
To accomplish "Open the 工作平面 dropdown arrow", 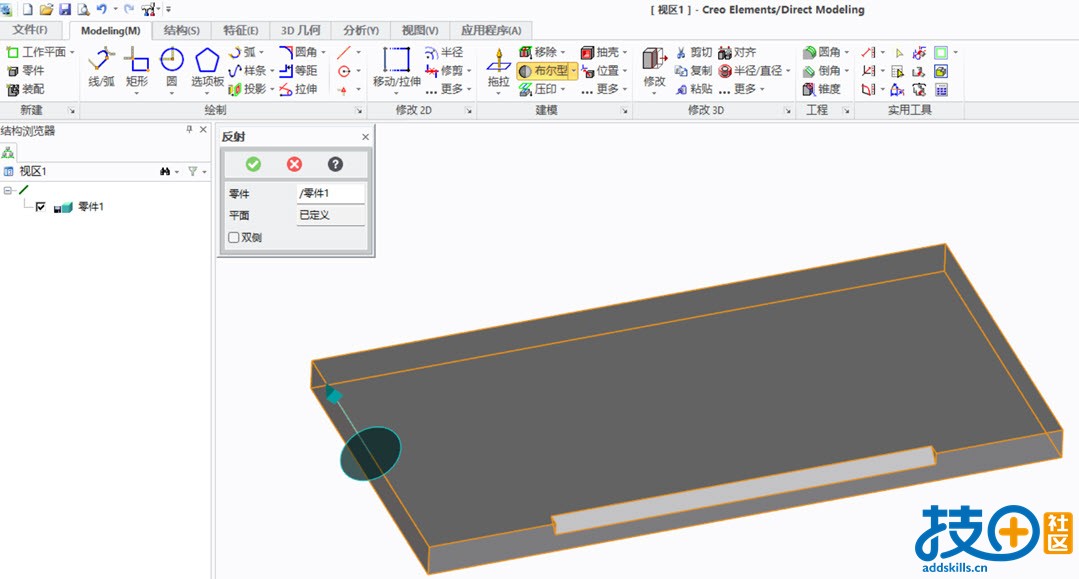I will [72, 52].
